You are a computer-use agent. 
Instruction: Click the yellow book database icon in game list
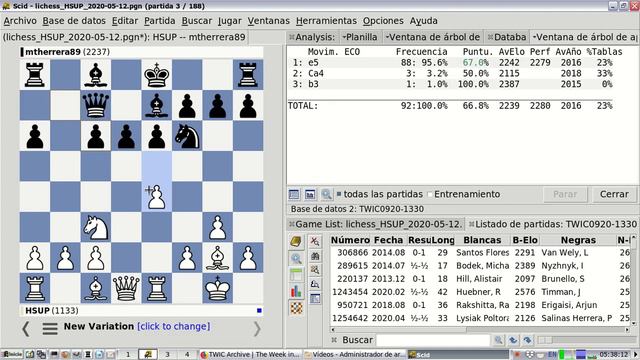click(x=296, y=242)
